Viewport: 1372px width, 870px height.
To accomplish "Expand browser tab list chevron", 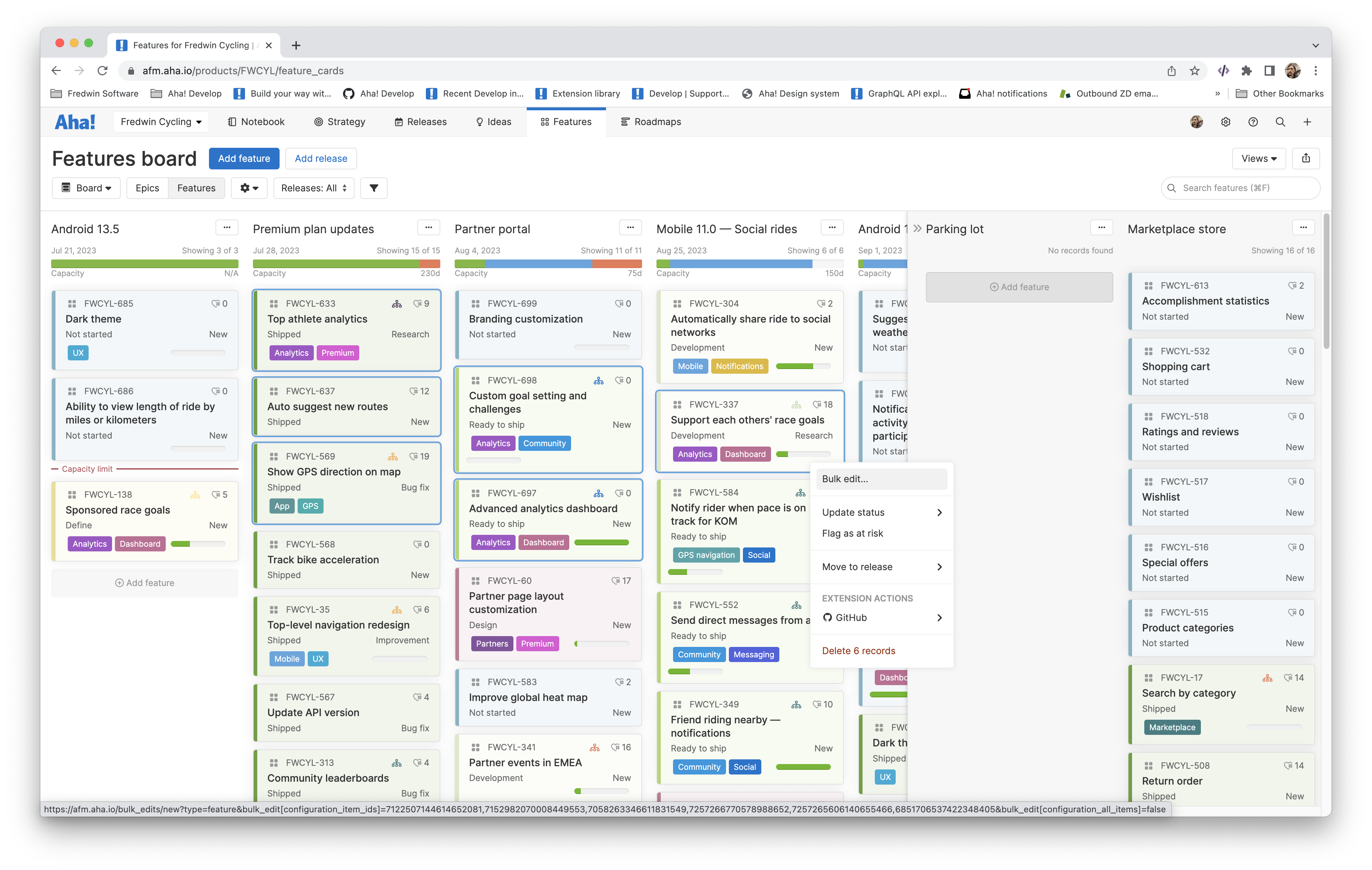I will pyautogui.click(x=1315, y=46).
